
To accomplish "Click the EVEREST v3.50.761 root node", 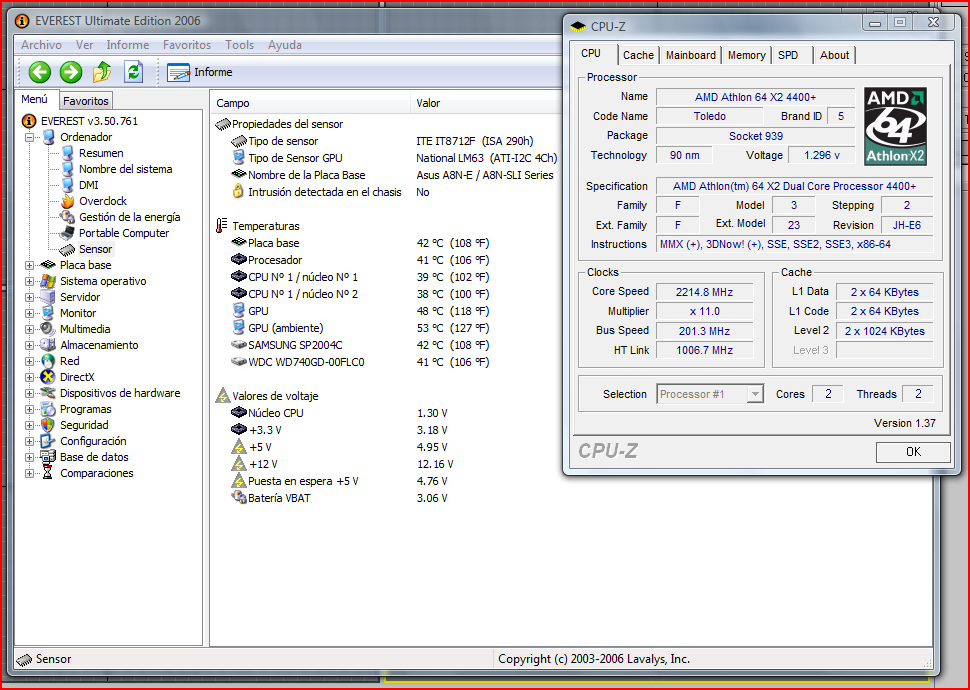I will (x=89, y=121).
